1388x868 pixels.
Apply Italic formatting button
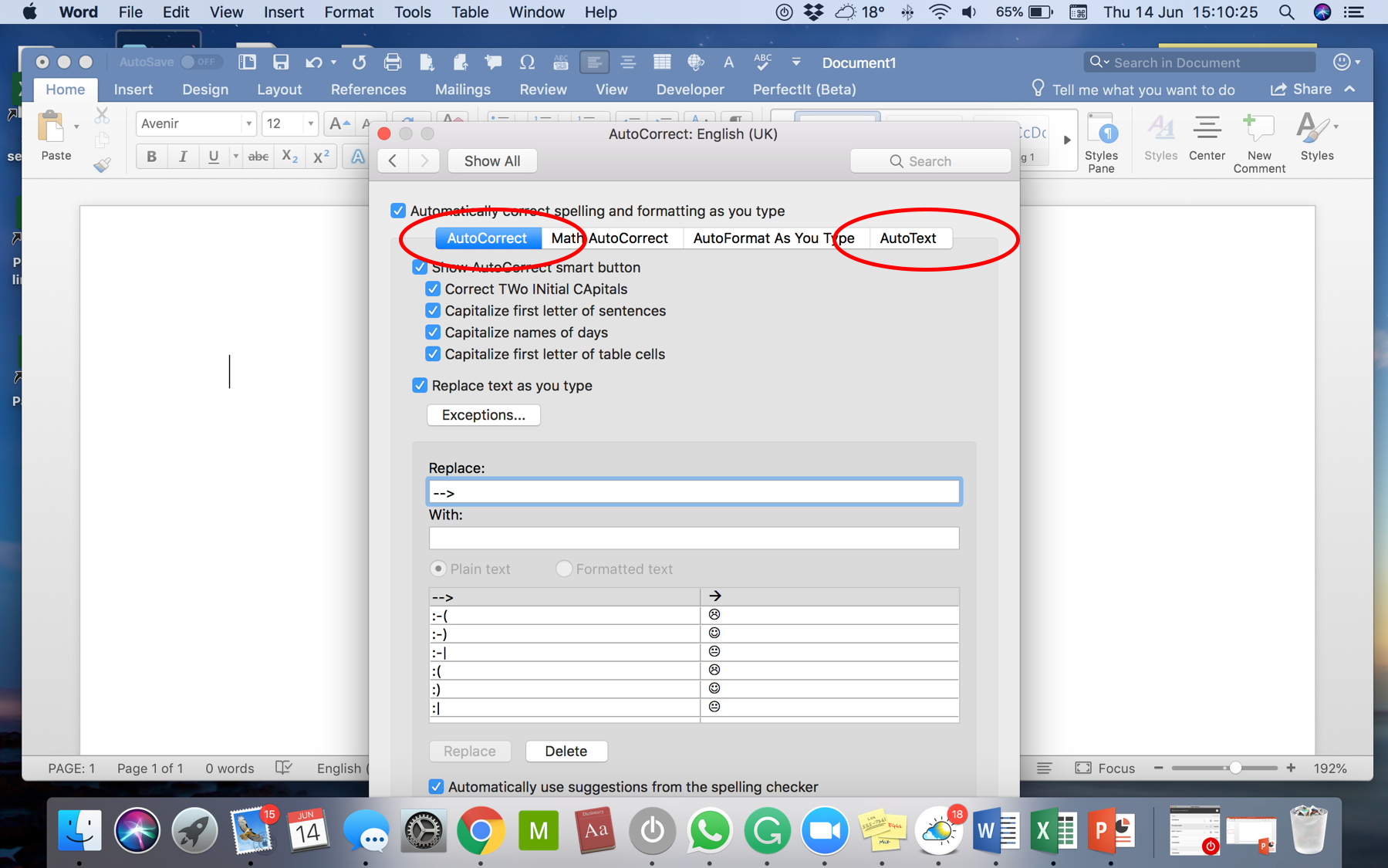[183, 157]
